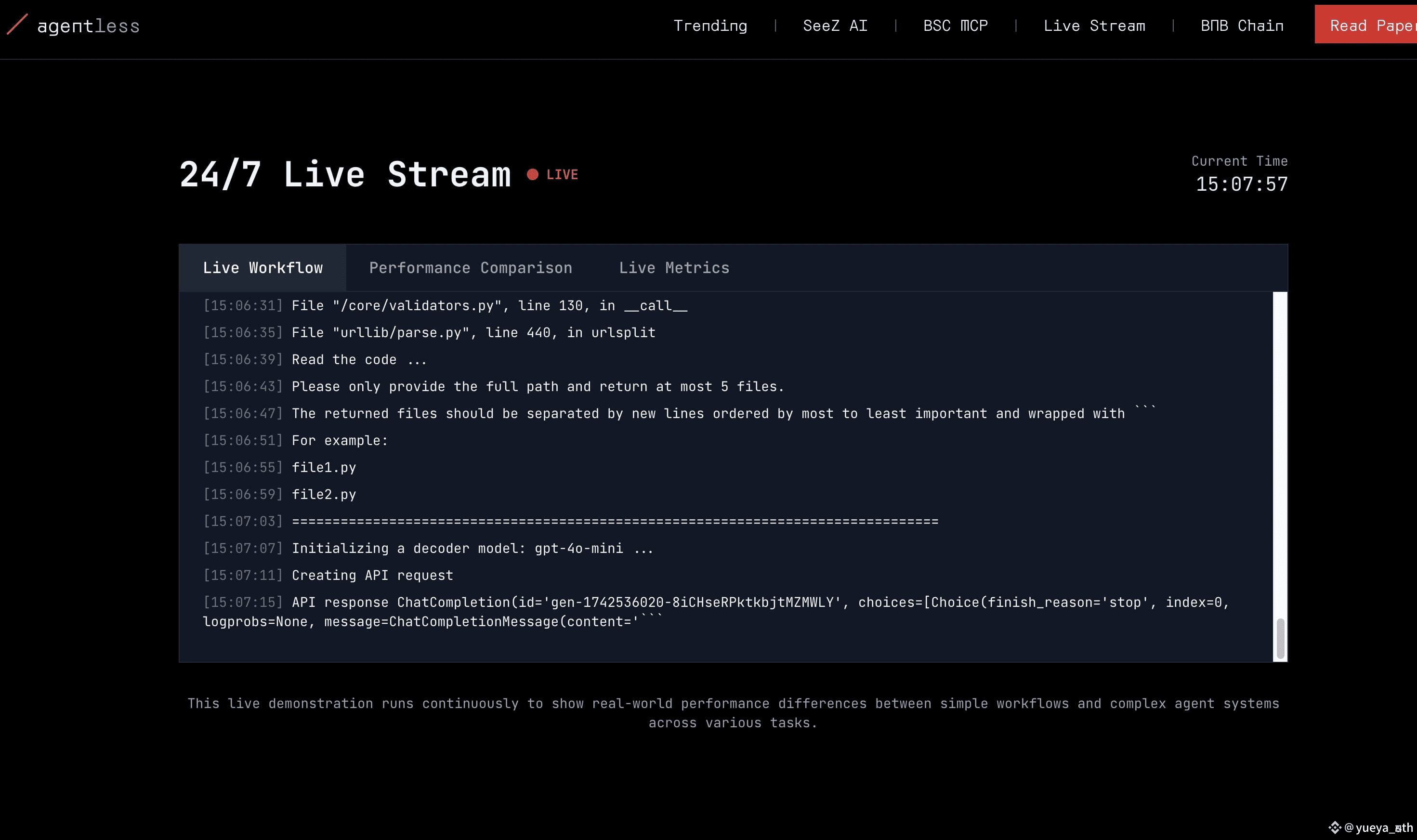Click timestamp [15:07:03] separator line
1417x840 pixels.
click(570, 521)
